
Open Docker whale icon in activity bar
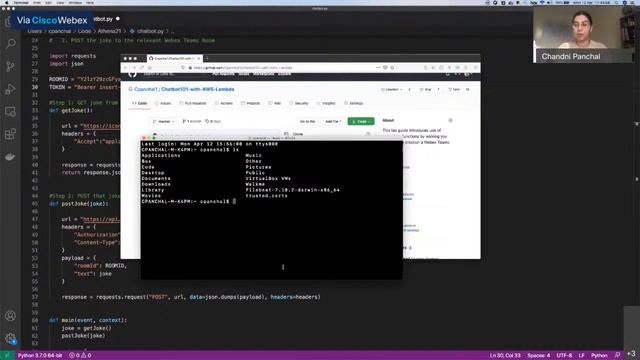[11, 157]
